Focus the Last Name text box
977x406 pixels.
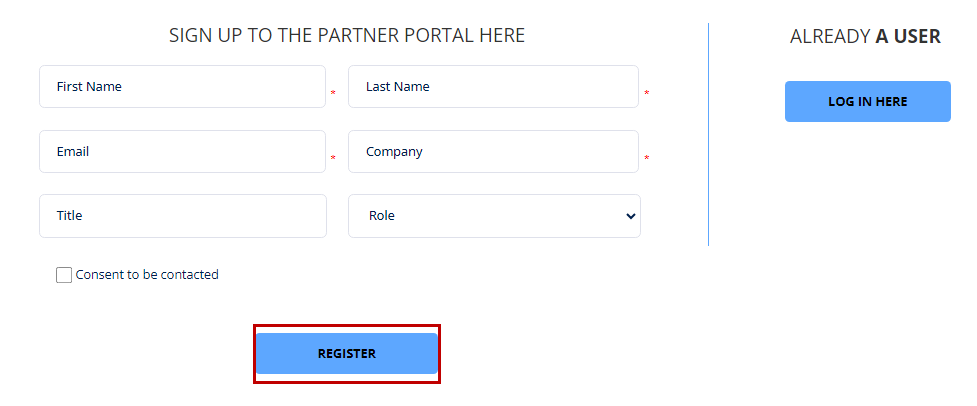(493, 87)
